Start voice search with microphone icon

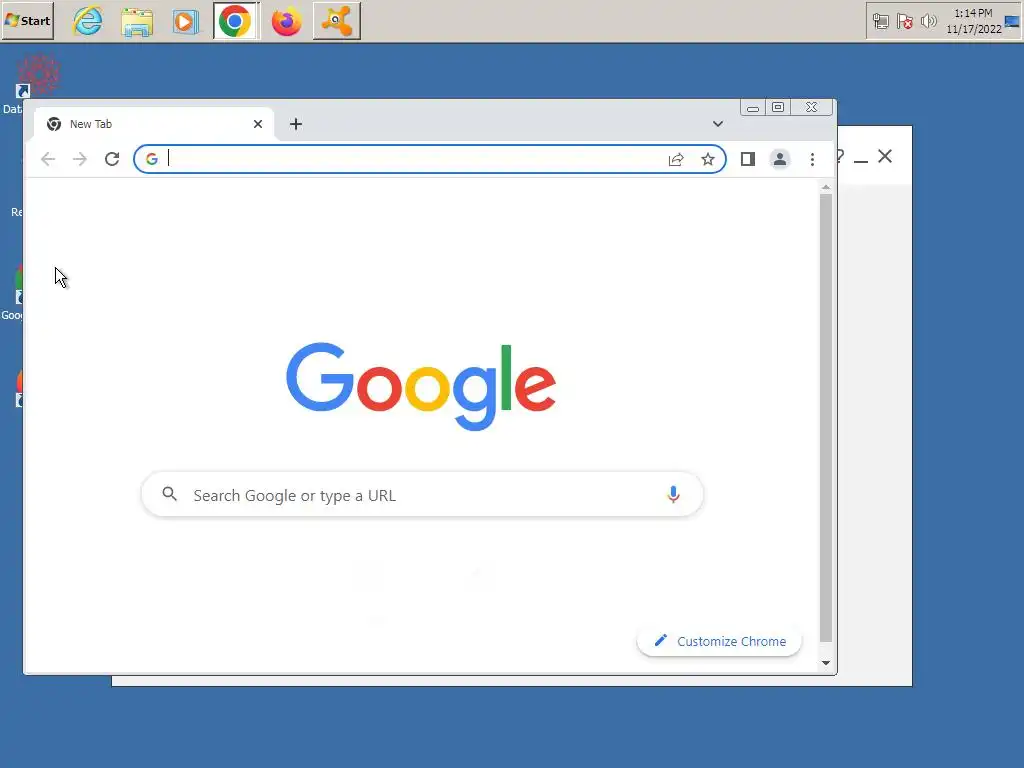pos(673,494)
